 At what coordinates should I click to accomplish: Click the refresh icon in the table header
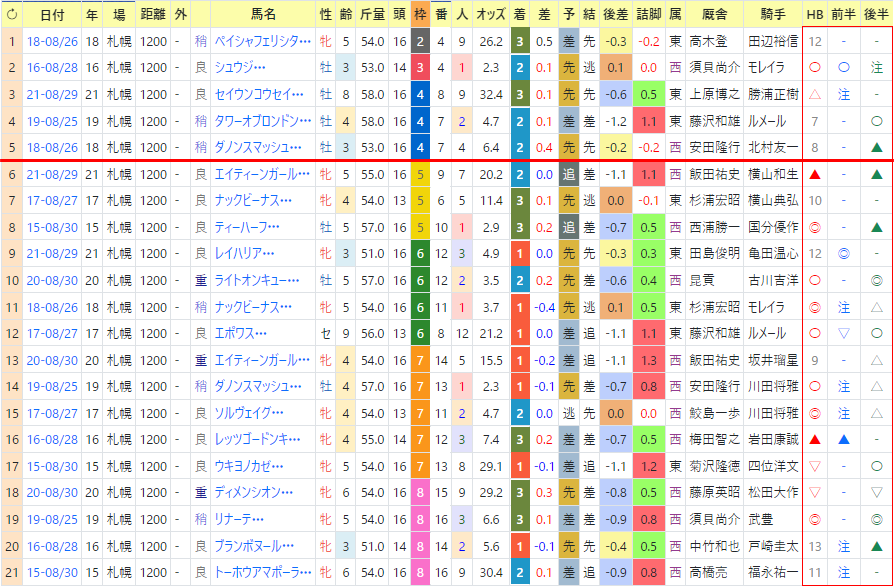(x=12, y=15)
